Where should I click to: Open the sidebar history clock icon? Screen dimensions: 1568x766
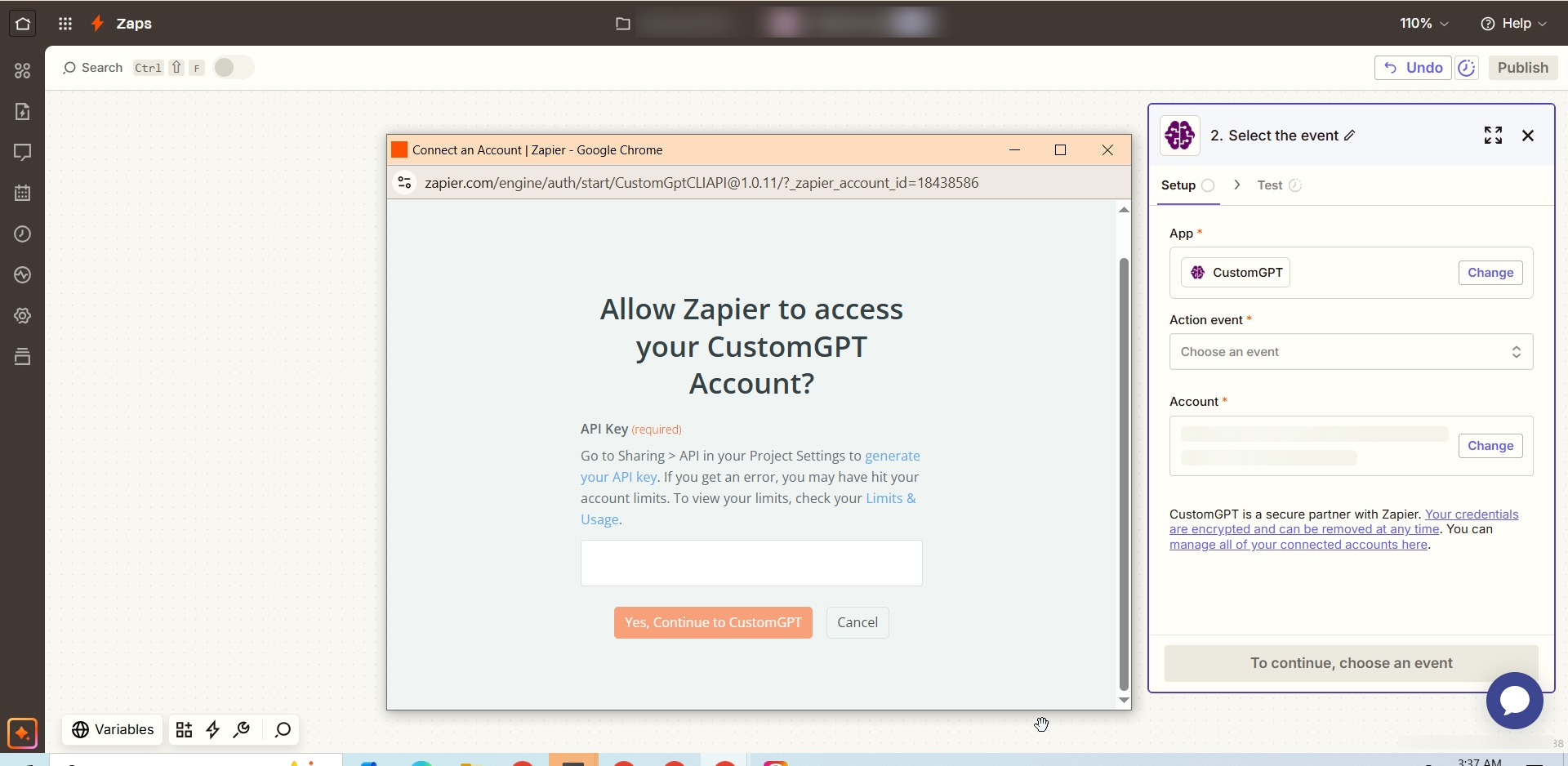coord(23,234)
